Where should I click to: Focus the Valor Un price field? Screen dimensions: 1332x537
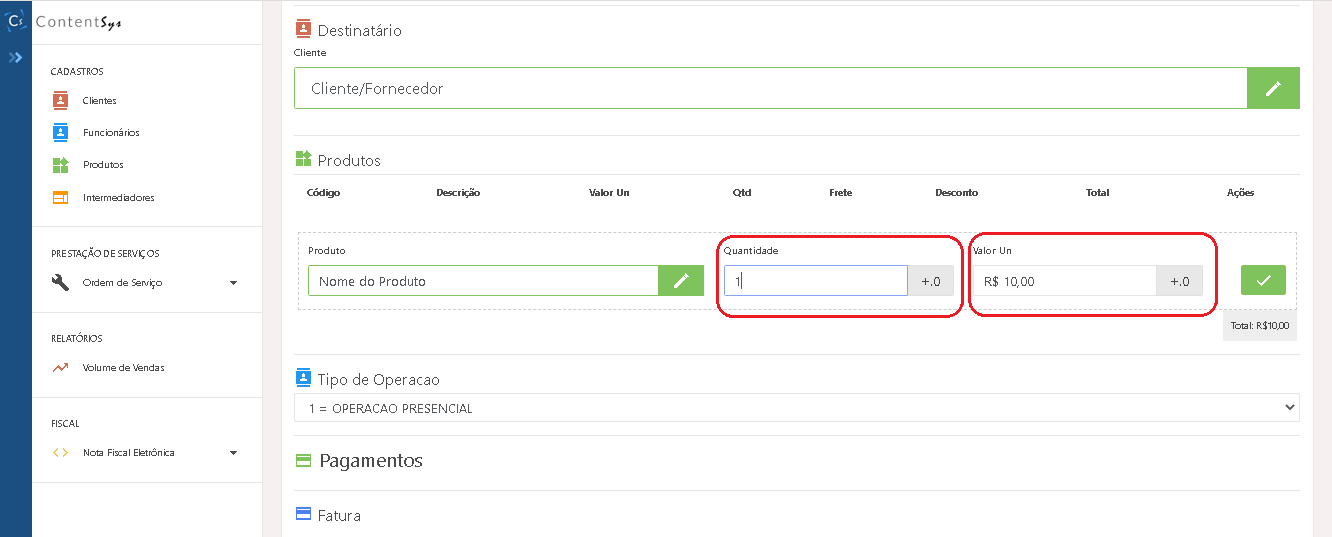(x=1064, y=281)
